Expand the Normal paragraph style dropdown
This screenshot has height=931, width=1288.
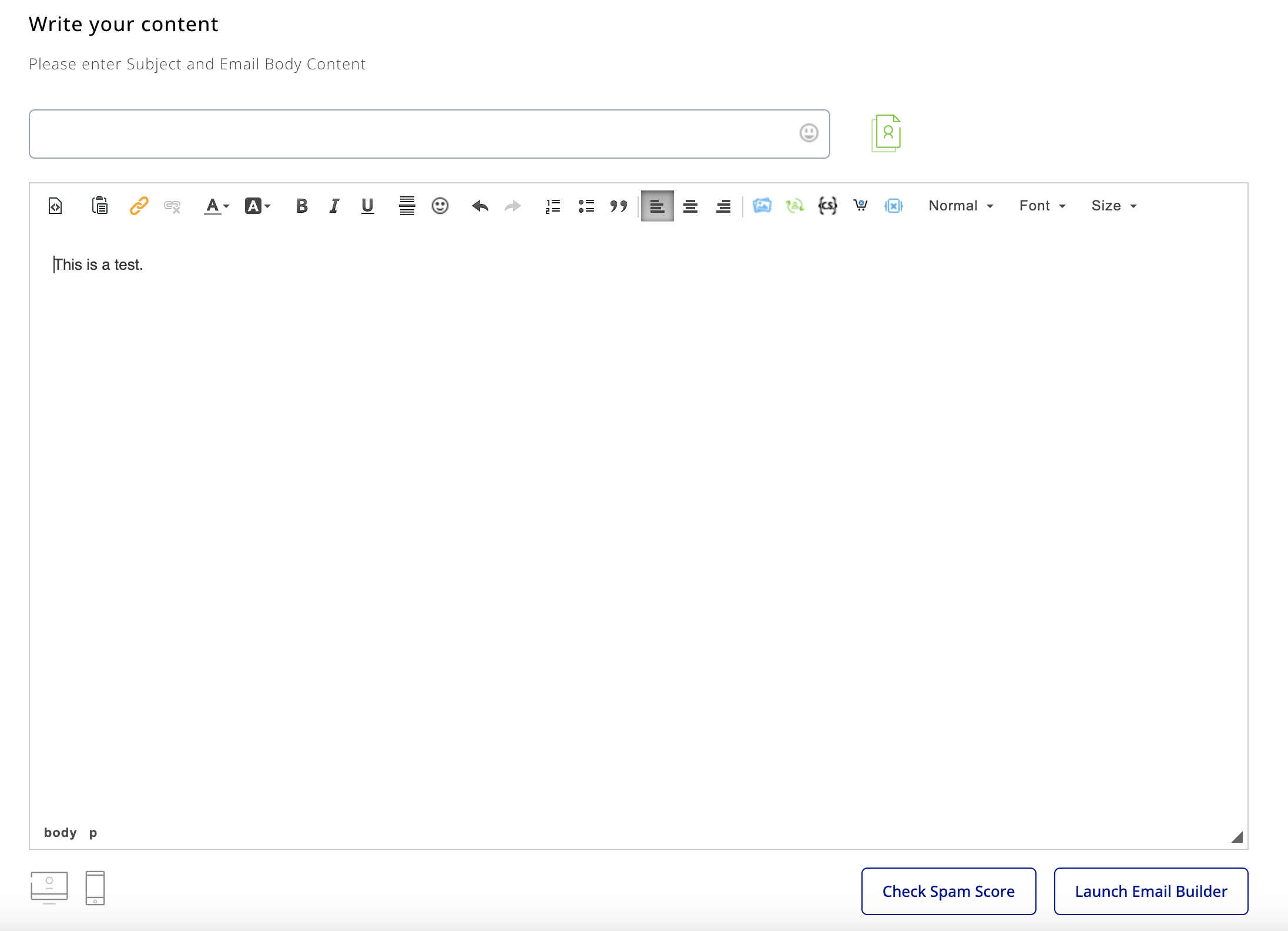(960, 206)
